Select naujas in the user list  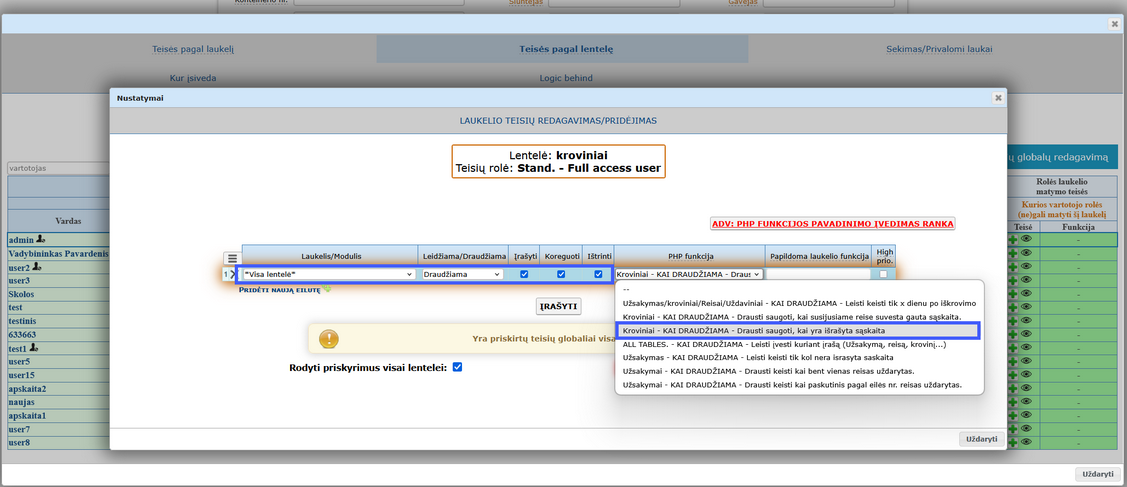click(58, 402)
